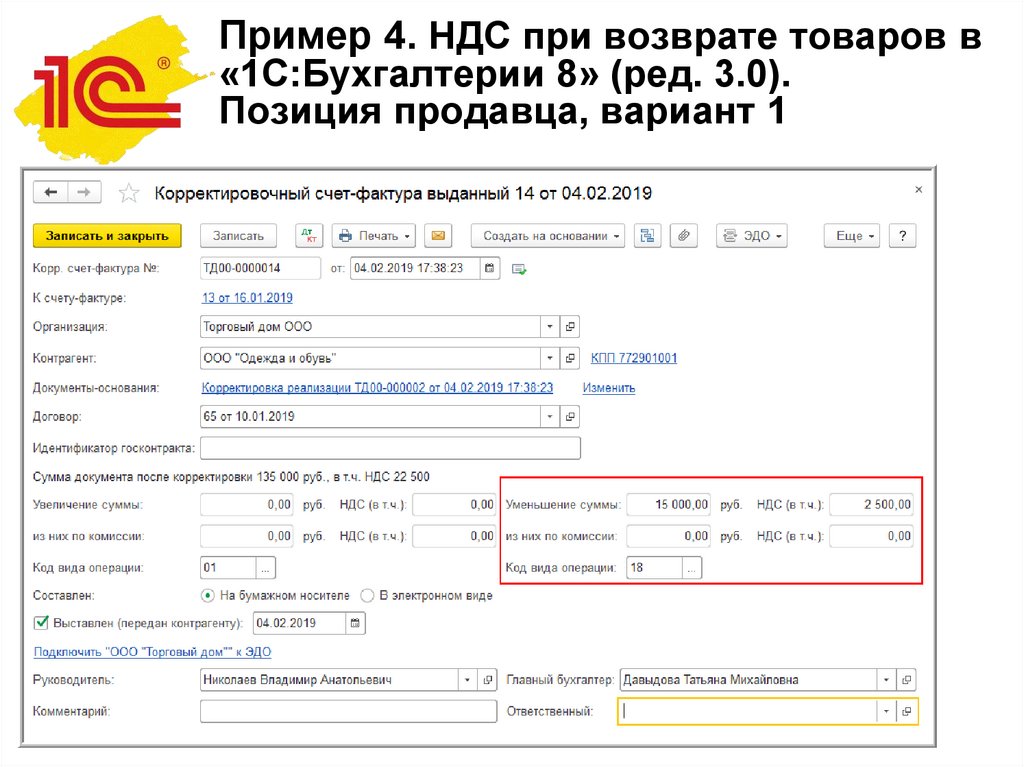The width and height of the screenshot is (1024, 767).
Task: Go back with the left arrow button
Action: click(x=50, y=192)
